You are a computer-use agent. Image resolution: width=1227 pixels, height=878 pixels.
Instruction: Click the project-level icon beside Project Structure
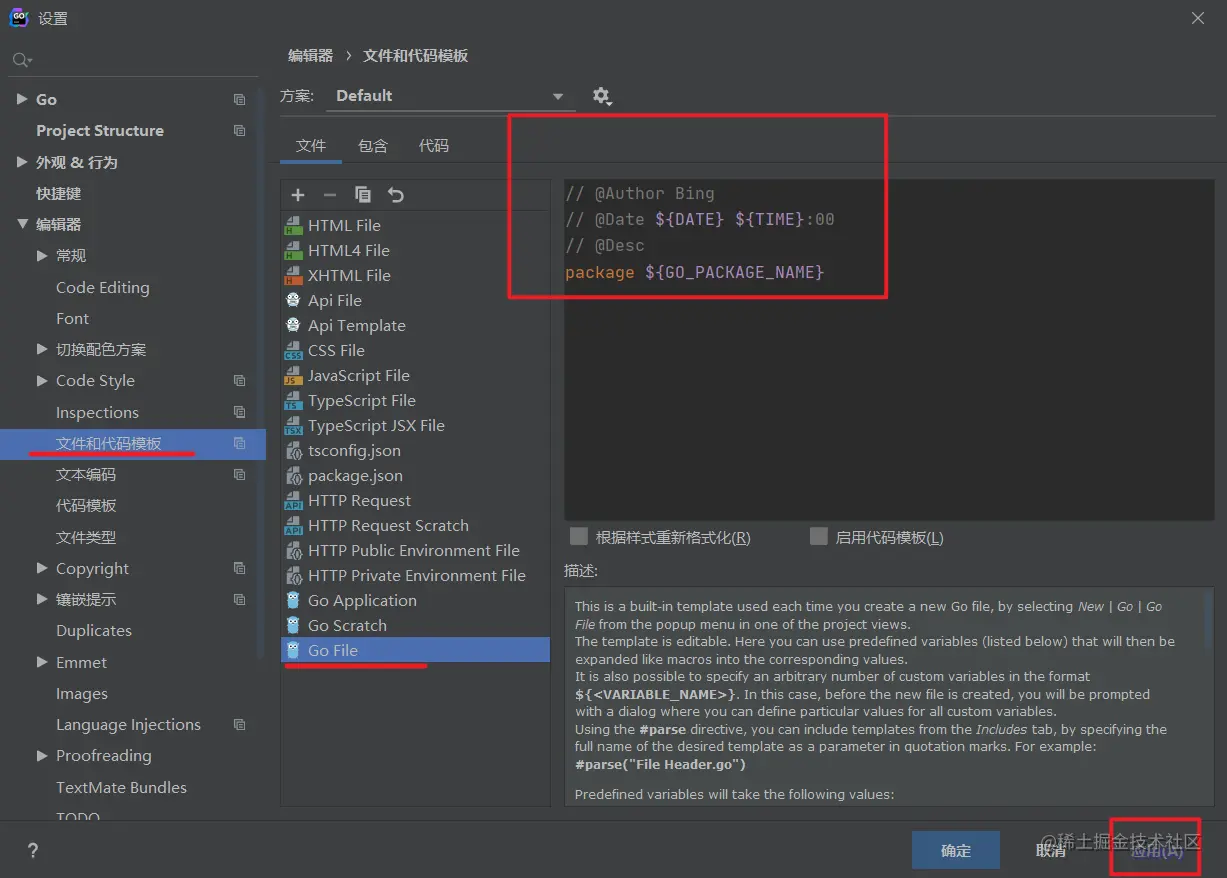coord(239,130)
